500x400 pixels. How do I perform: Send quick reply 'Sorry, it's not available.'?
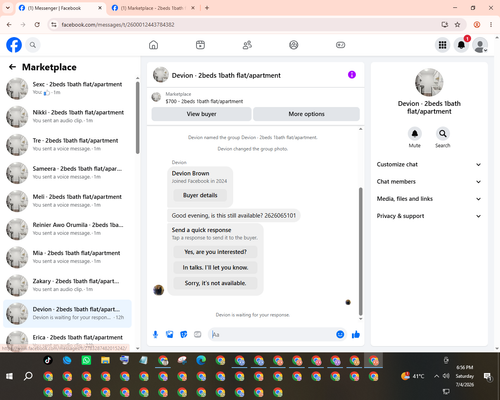[215, 283]
